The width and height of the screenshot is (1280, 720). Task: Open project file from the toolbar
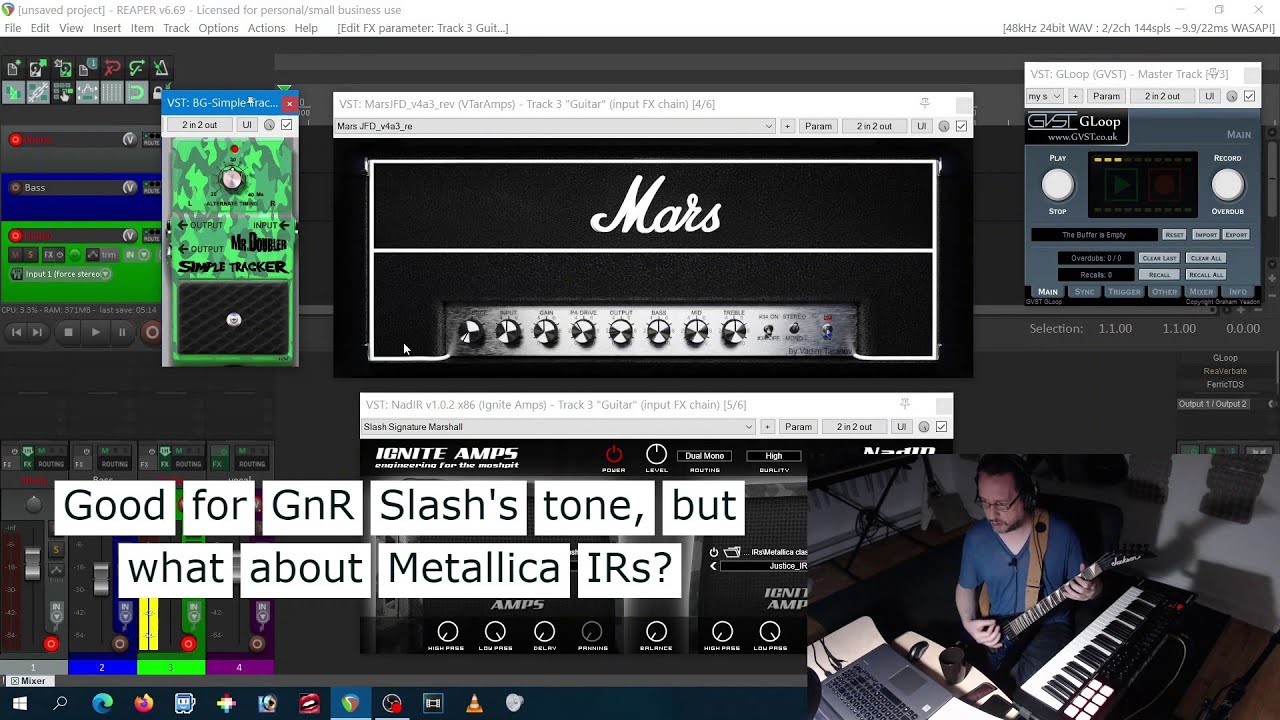pyautogui.click(x=38, y=69)
